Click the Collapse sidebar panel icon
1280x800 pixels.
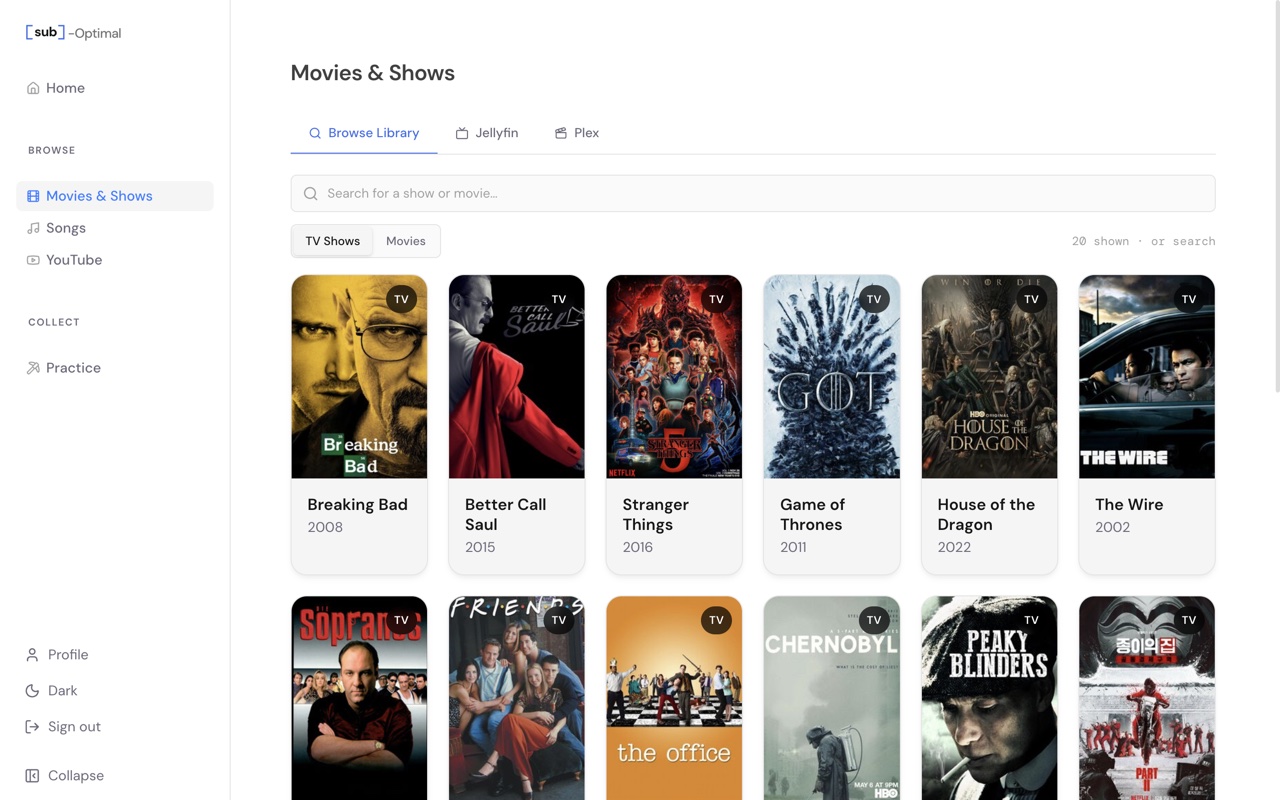click(32, 776)
